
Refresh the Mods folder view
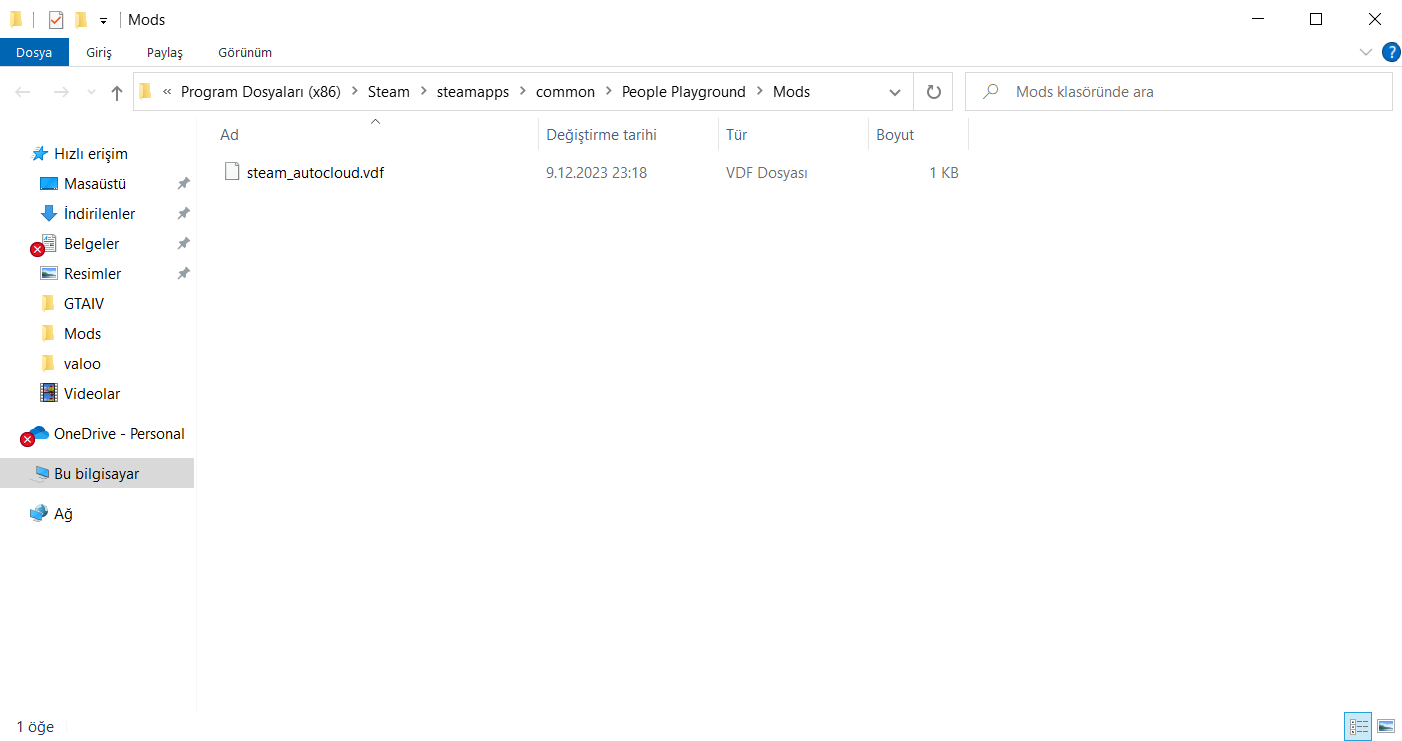(934, 92)
